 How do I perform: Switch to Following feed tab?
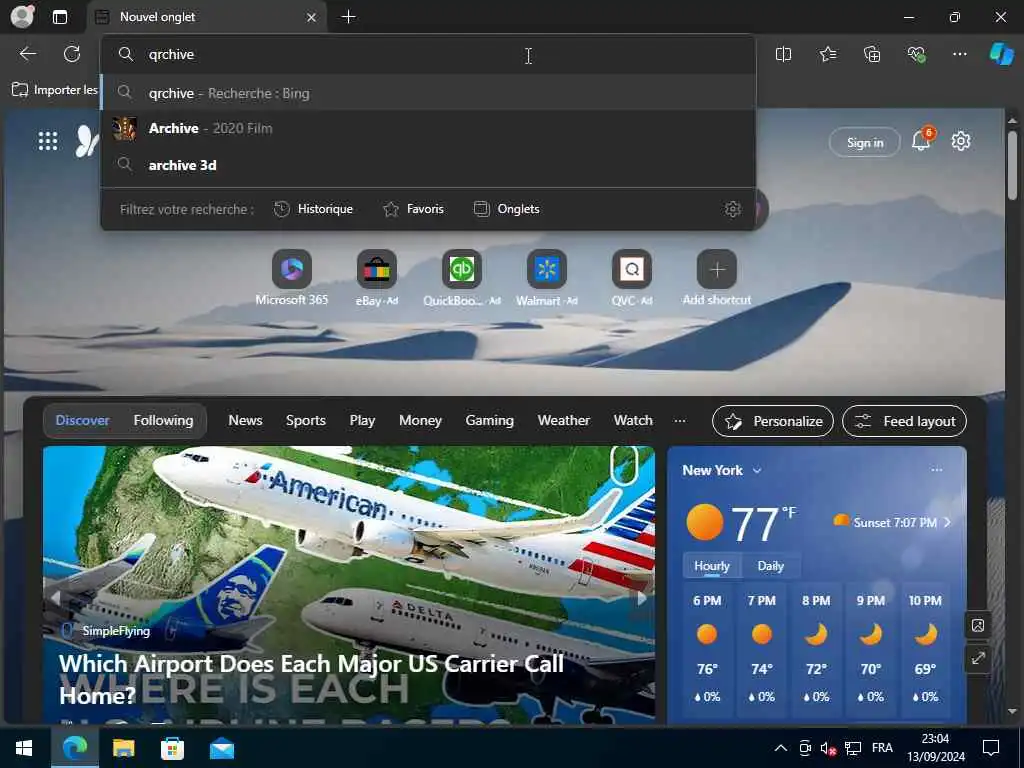click(x=163, y=421)
